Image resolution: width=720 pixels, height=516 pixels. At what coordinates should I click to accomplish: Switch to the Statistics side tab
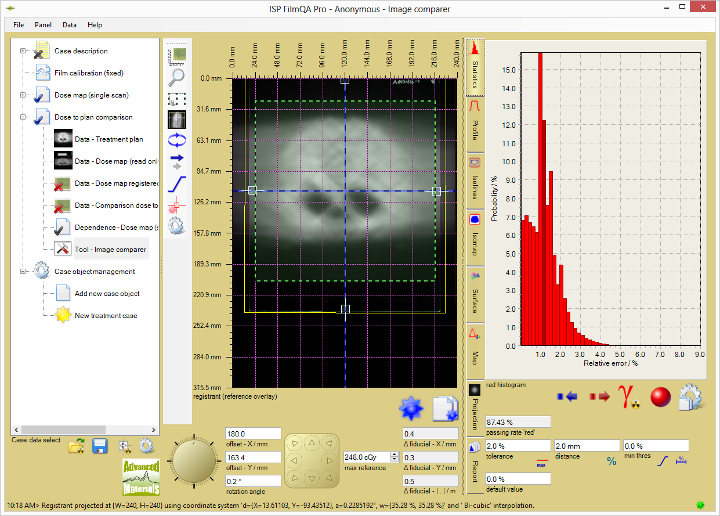(475, 67)
